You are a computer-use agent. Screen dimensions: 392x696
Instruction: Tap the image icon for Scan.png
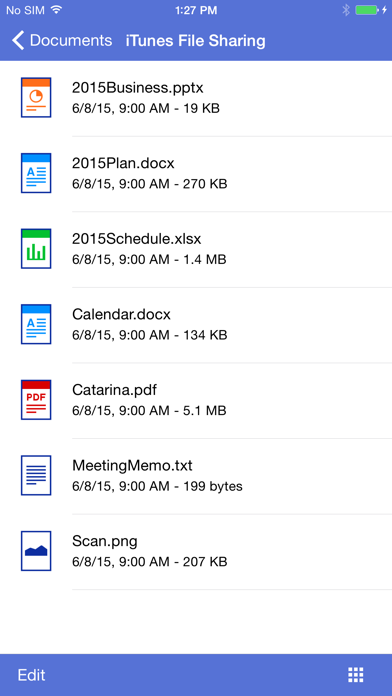coord(36,551)
